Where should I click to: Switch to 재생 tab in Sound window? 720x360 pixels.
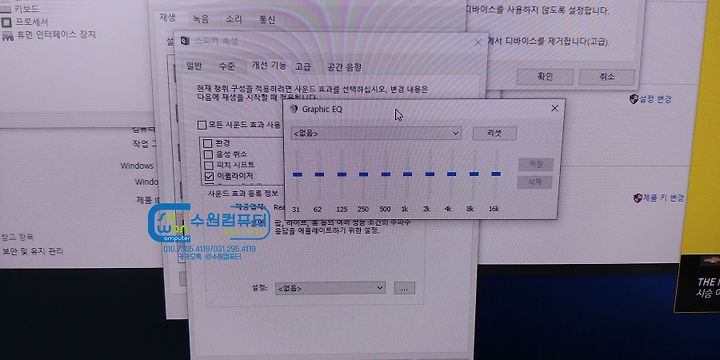click(167, 17)
